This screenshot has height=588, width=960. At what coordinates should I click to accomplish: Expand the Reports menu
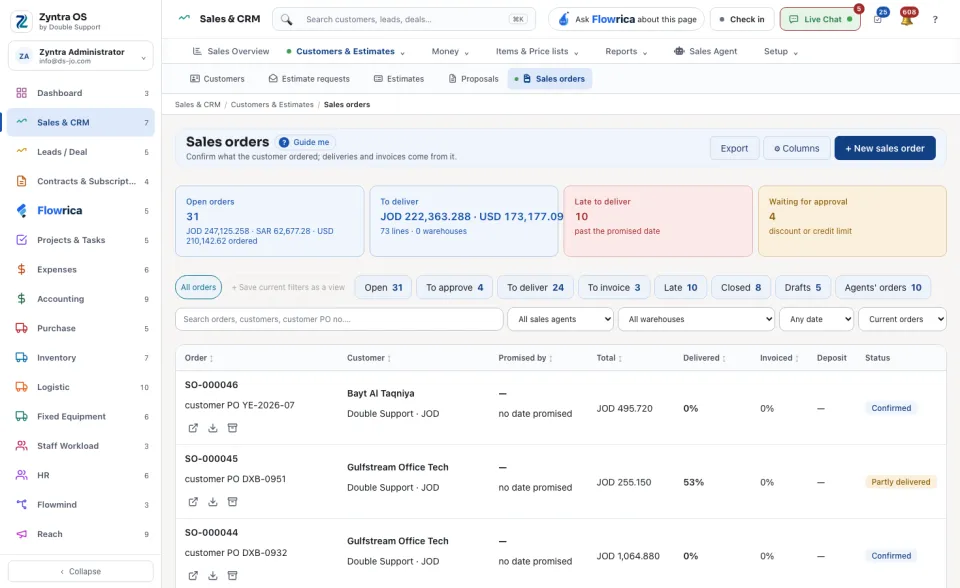[626, 51]
